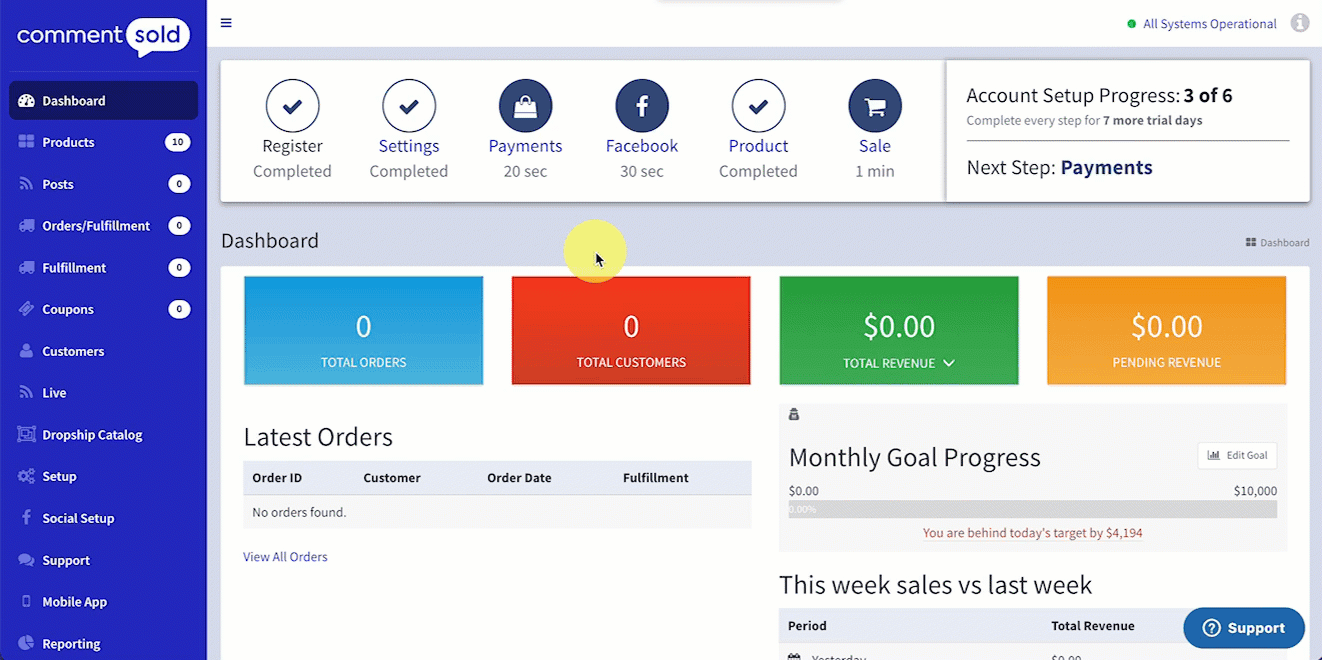
Task: Click the Facebook setup step icon
Action: tap(641, 105)
